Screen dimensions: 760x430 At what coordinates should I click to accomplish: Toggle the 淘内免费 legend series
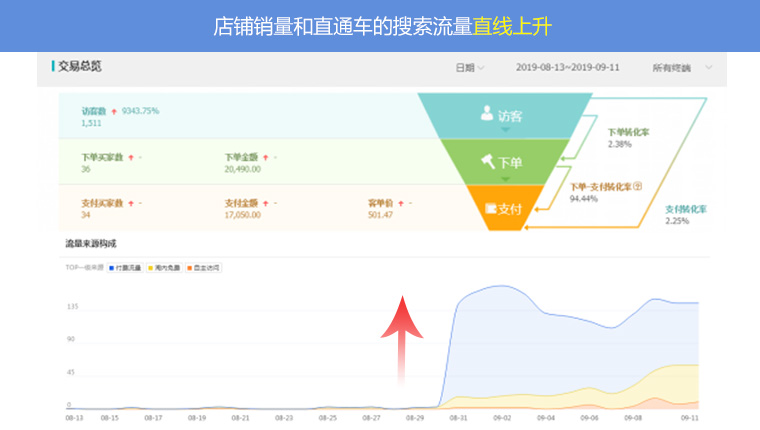pyautogui.click(x=160, y=268)
